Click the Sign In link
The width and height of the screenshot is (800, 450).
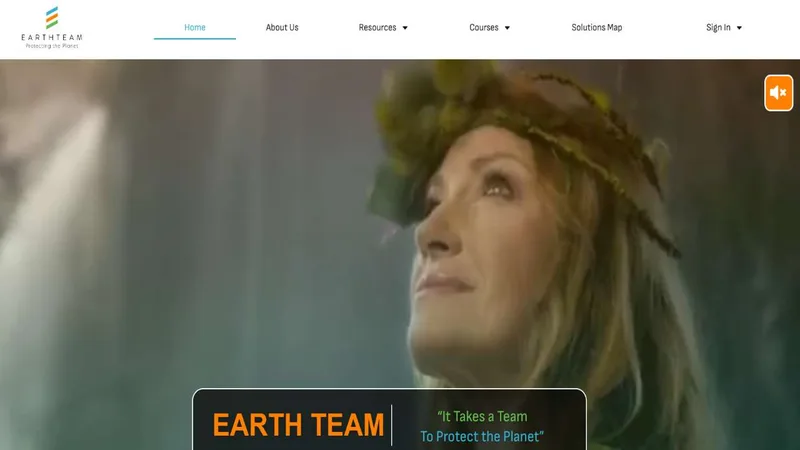[x=718, y=28]
